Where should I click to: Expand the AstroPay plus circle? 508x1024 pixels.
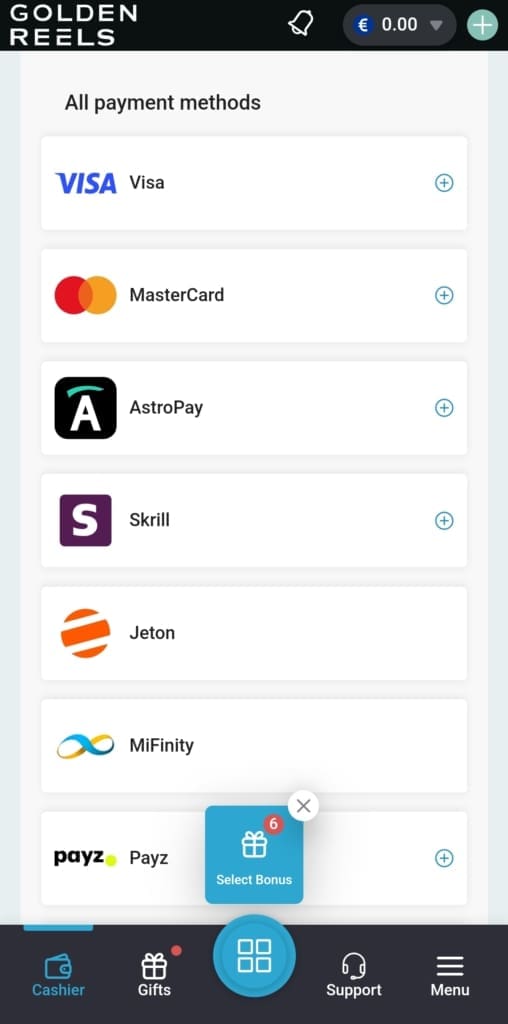point(444,408)
